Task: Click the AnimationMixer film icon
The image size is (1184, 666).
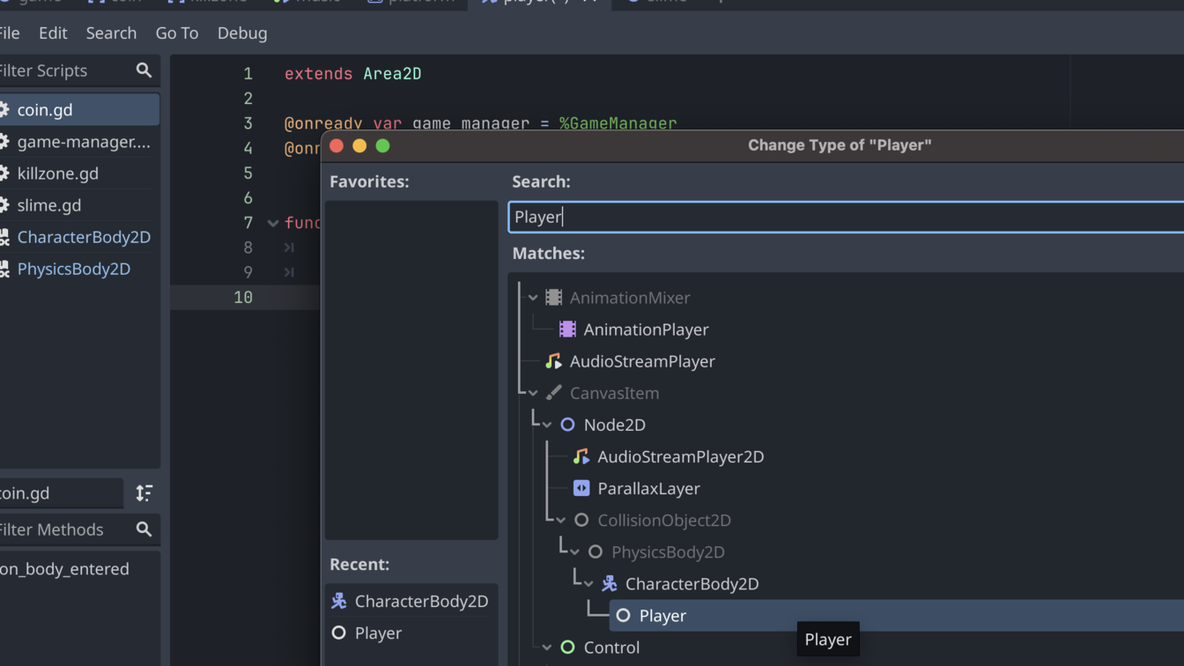Action: [x=553, y=298]
